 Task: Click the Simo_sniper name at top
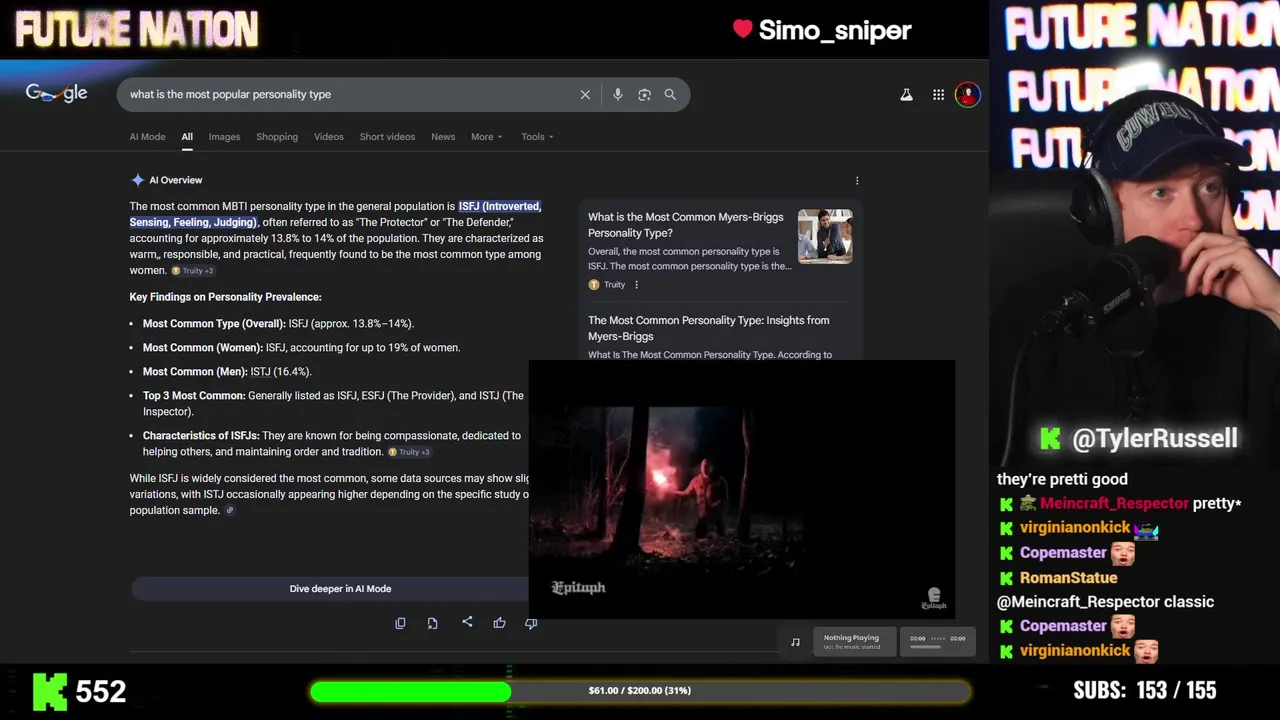[834, 30]
